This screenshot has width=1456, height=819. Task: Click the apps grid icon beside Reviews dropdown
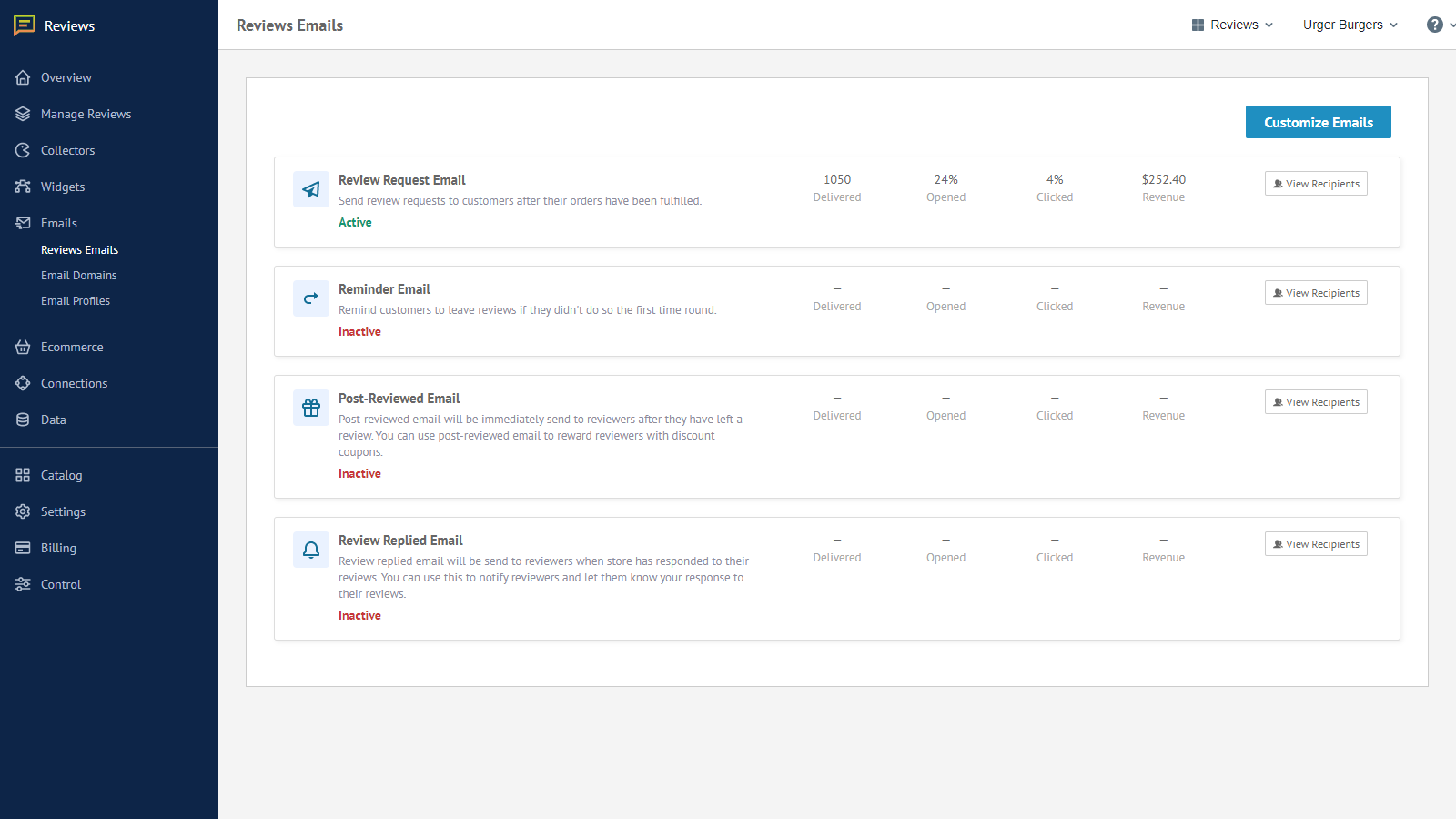[1198, 25]
